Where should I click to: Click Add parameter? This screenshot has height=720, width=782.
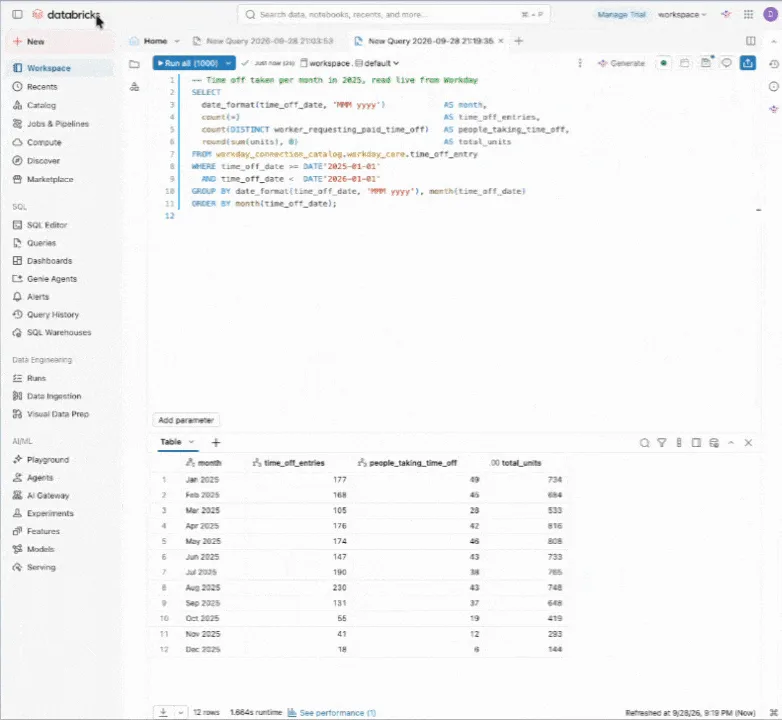coord(186,420)
